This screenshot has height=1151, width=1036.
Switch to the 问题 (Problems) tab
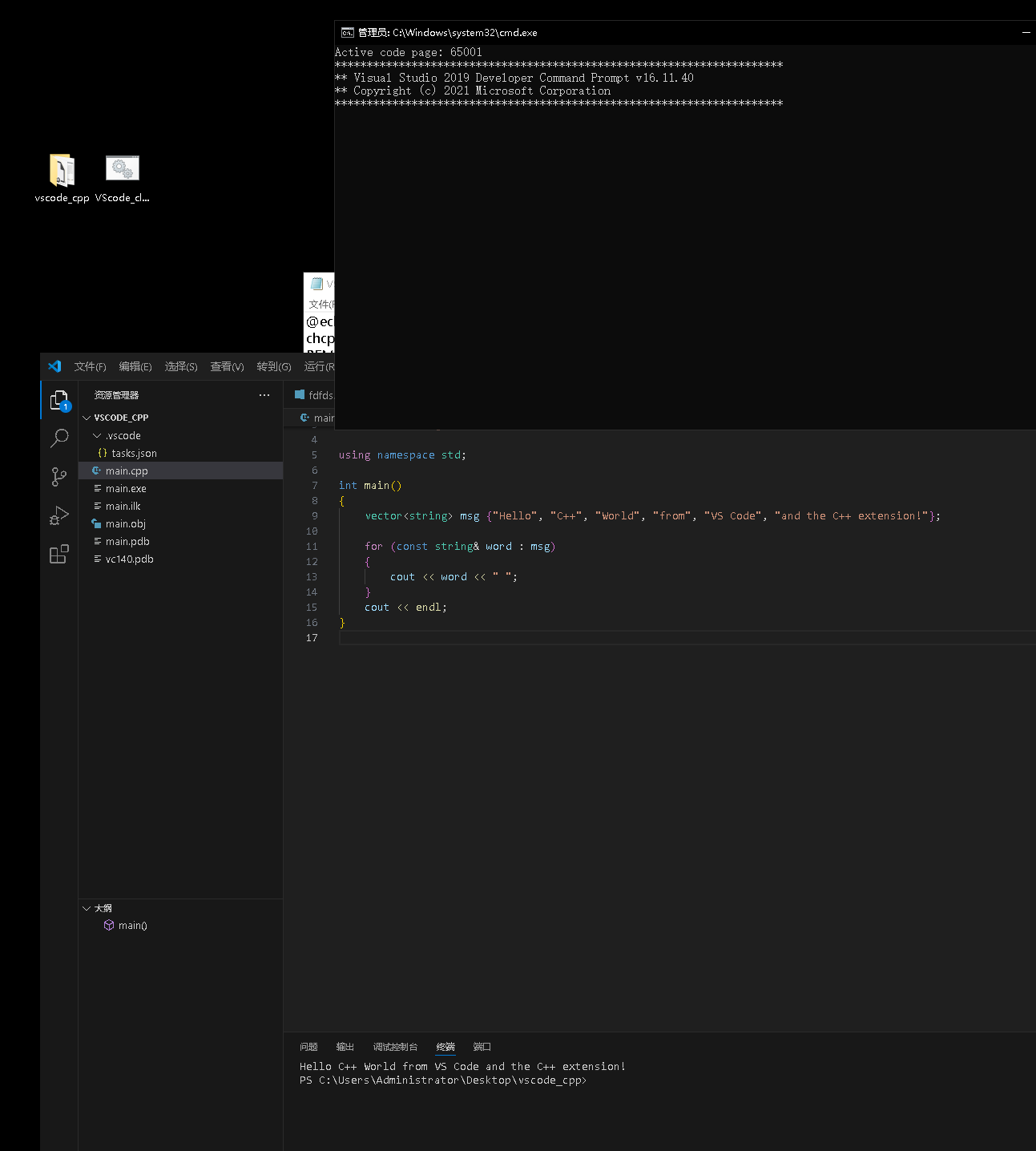click(308, 1046)
